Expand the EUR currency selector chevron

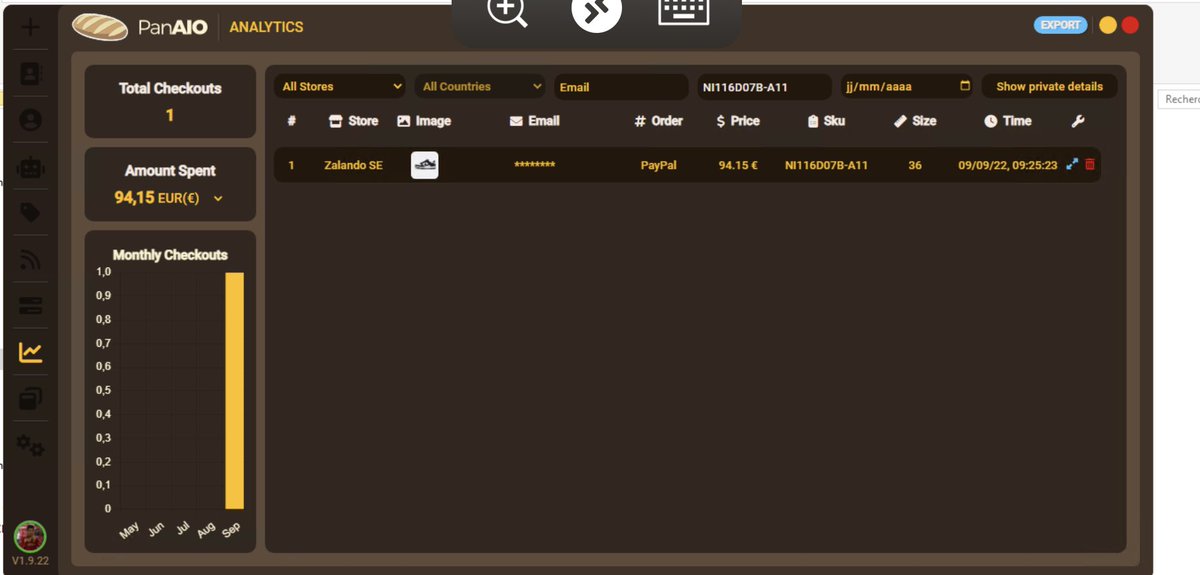point(218,198)
